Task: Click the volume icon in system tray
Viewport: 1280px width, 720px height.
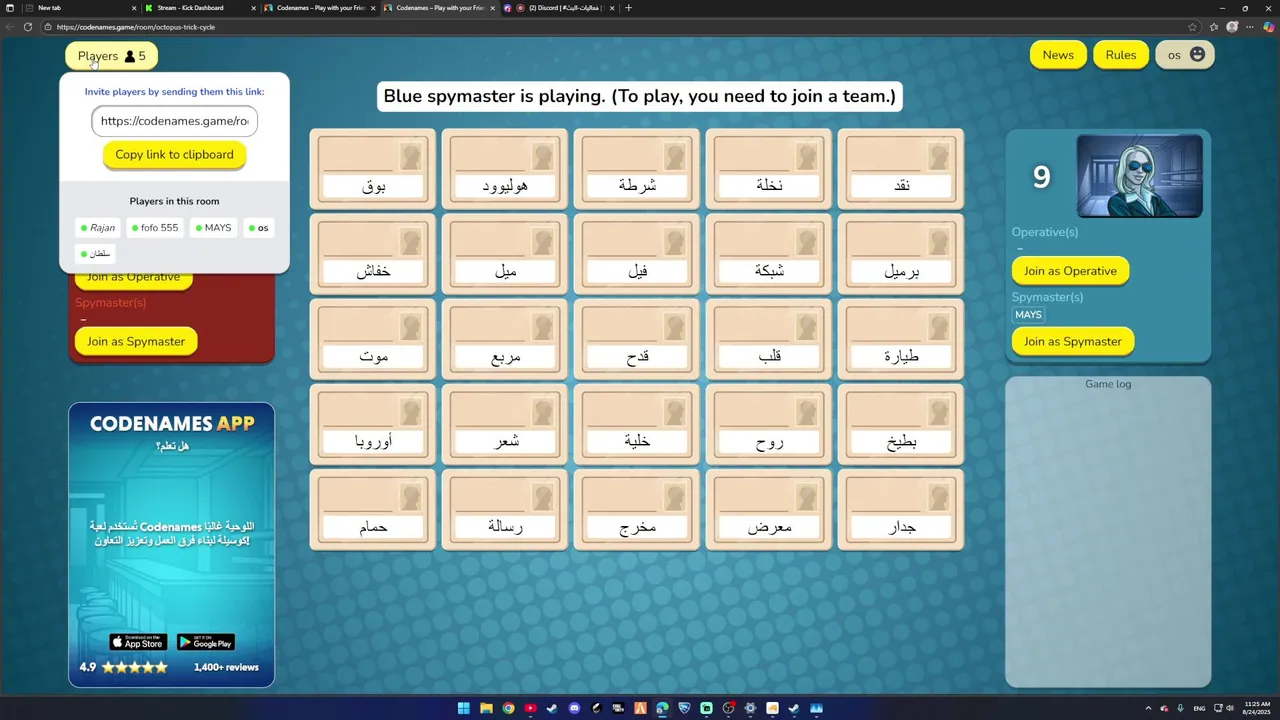Action: [1229, 708]
